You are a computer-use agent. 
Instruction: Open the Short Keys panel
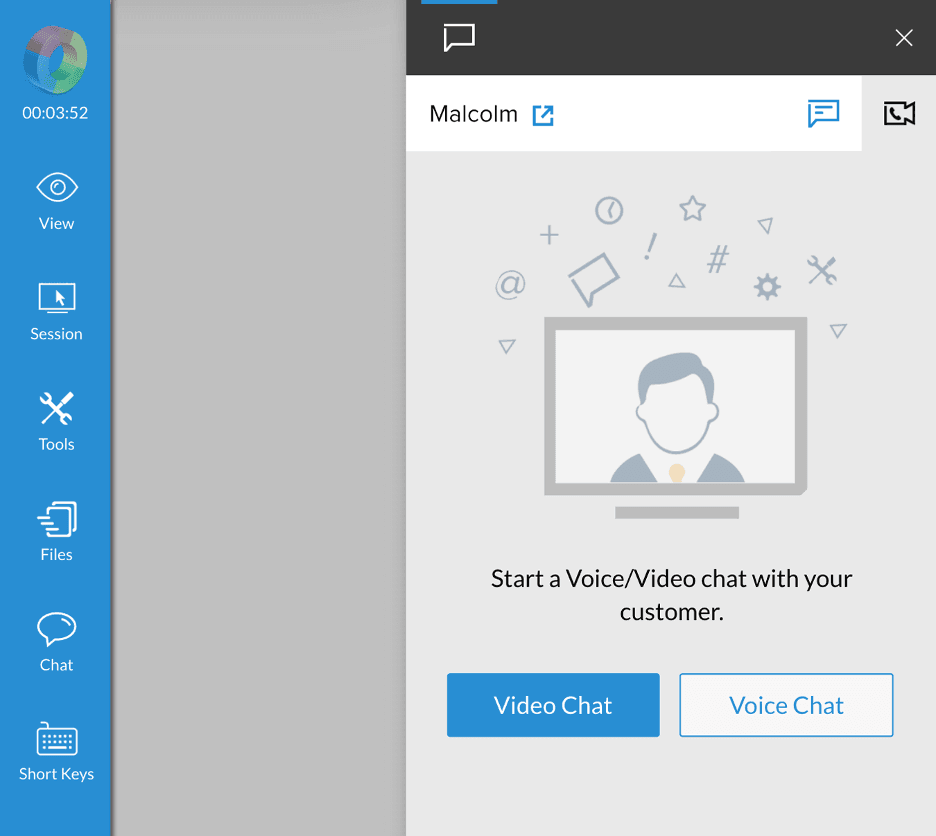click(55, 748)
